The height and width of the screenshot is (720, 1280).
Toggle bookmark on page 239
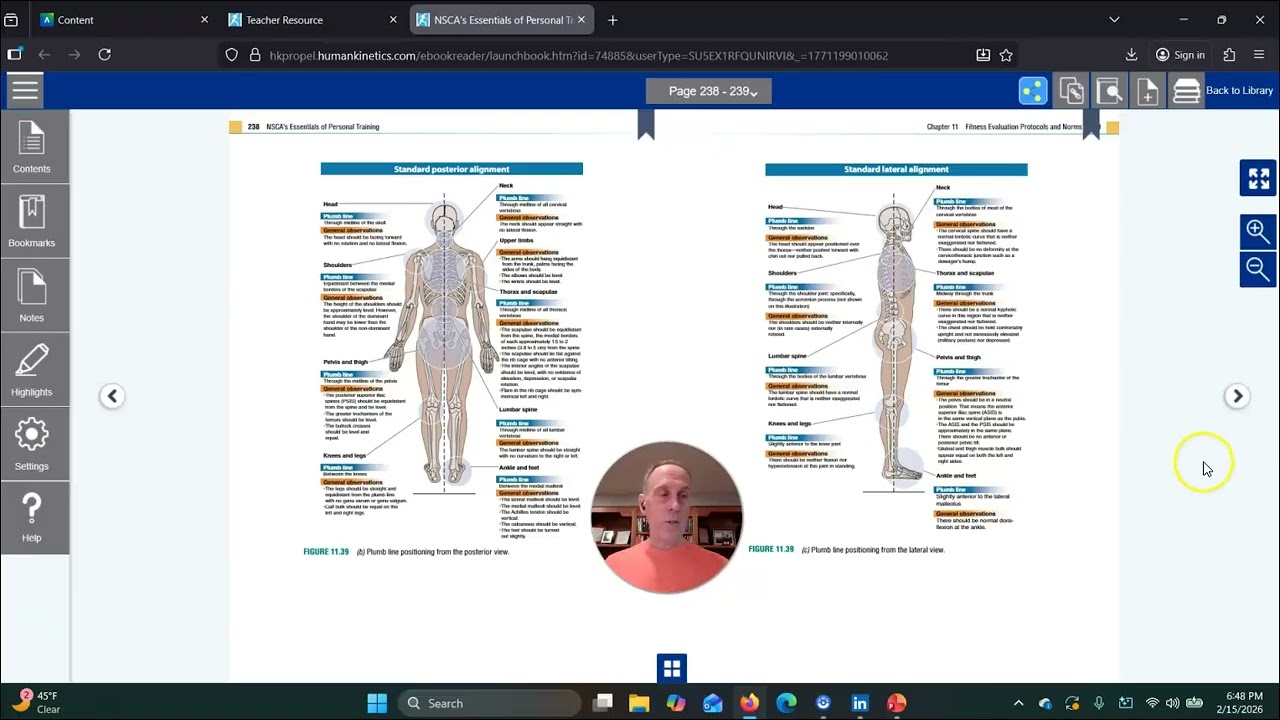click(x=1091, y=124)
